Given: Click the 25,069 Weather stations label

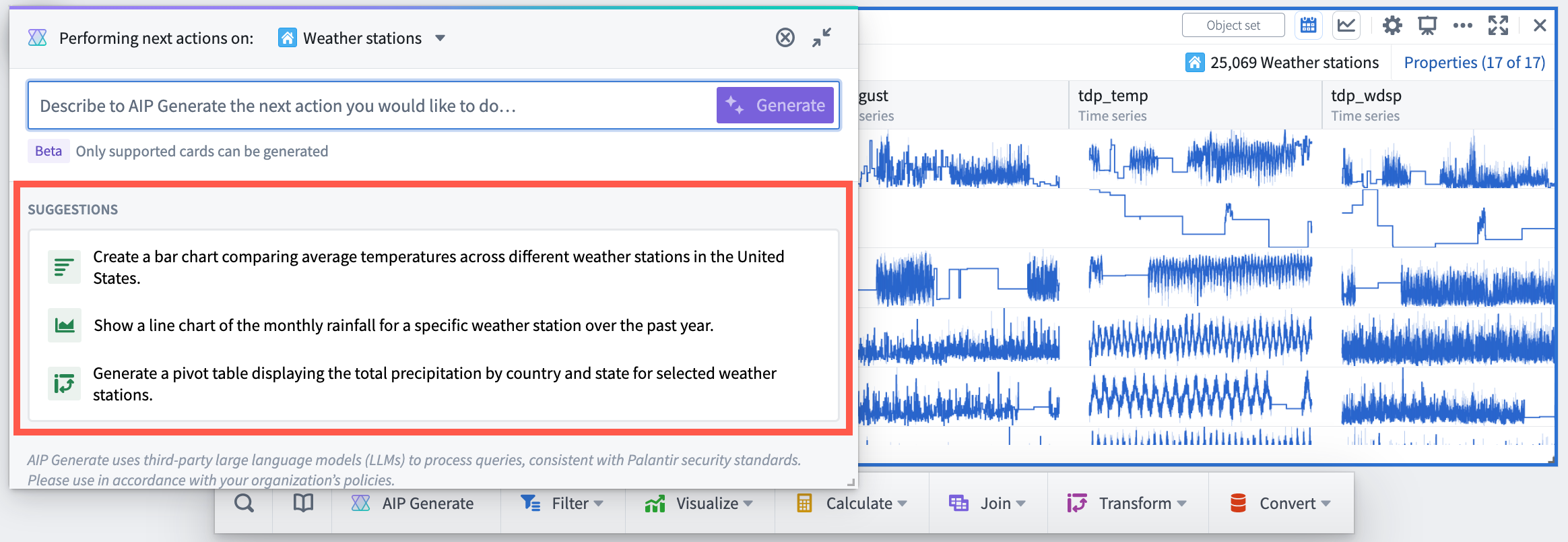Looking at the screenshot, I should (1294, 63).
